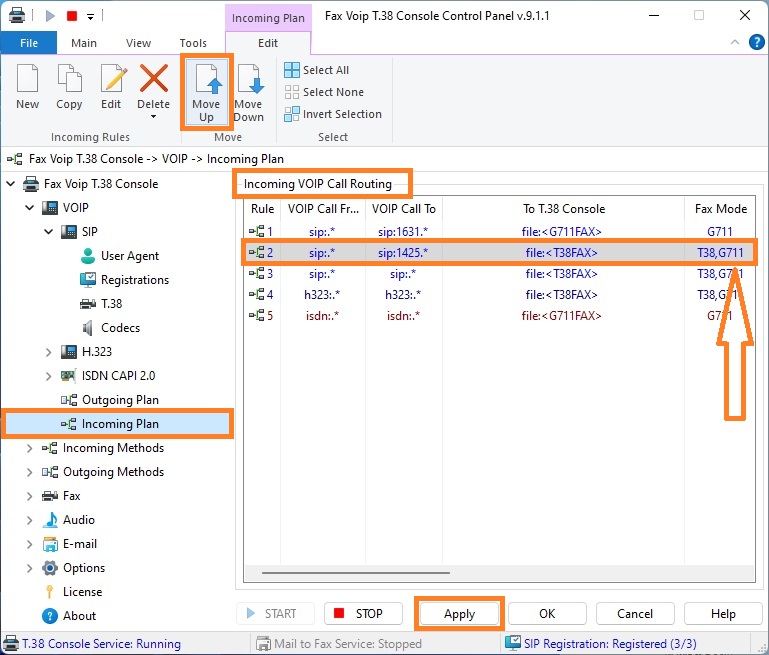Click the New incoming rule icon
This screenshot has width=769, height=655.
[x=27, y=78]
